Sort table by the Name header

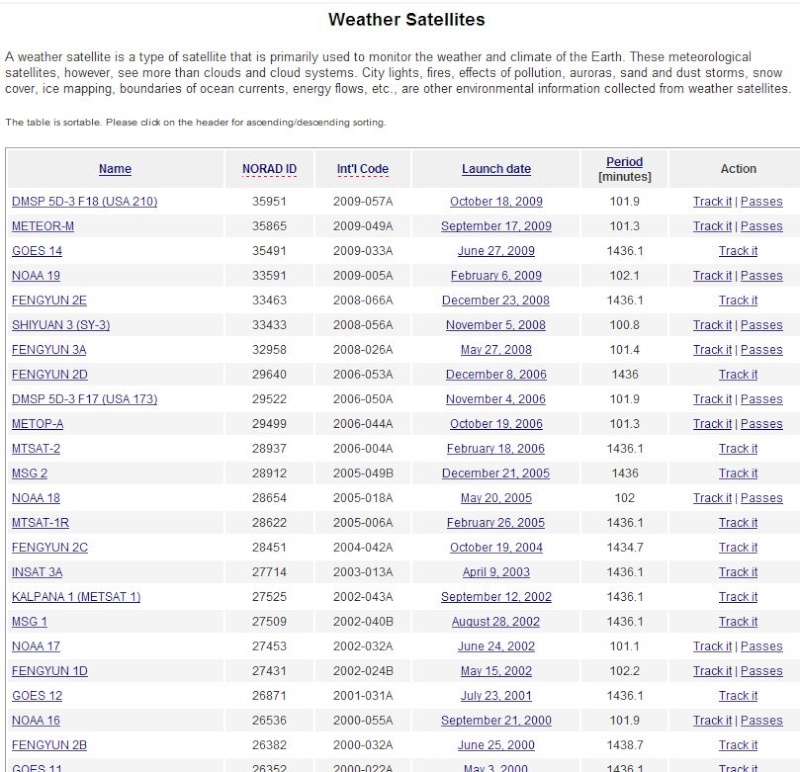pyautogui.click(x=115, y=169)
